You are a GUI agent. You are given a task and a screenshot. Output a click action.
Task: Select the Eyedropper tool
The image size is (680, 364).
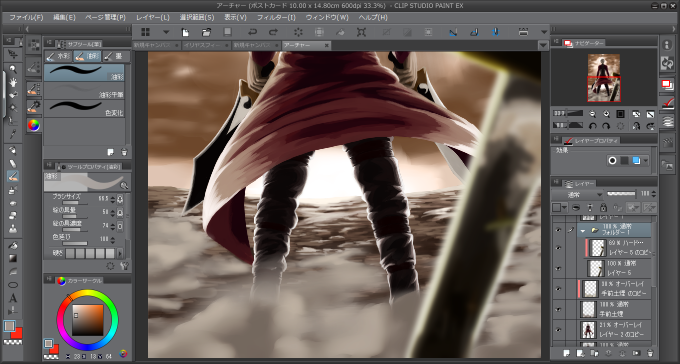pos(13,135)
